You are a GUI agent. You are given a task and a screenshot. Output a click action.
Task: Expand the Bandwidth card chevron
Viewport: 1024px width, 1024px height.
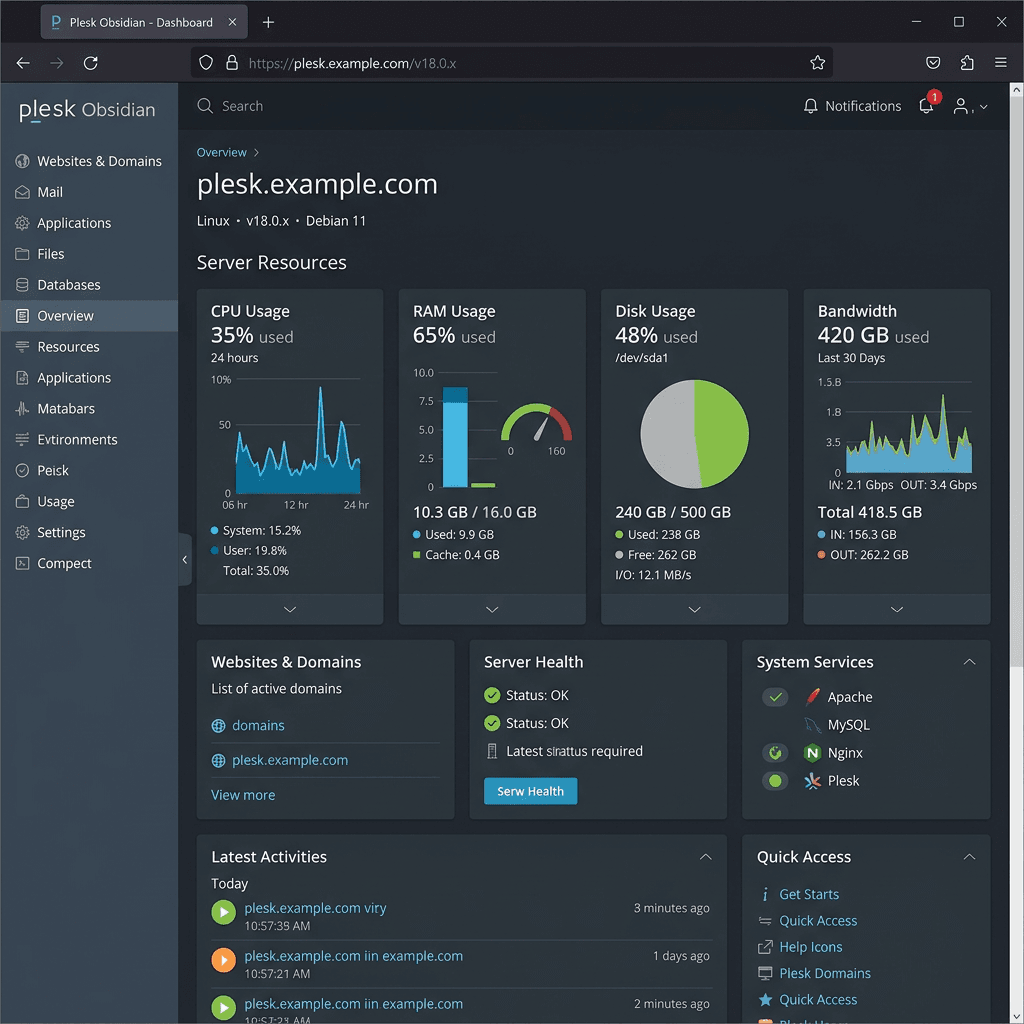click(x=897, y=609)
